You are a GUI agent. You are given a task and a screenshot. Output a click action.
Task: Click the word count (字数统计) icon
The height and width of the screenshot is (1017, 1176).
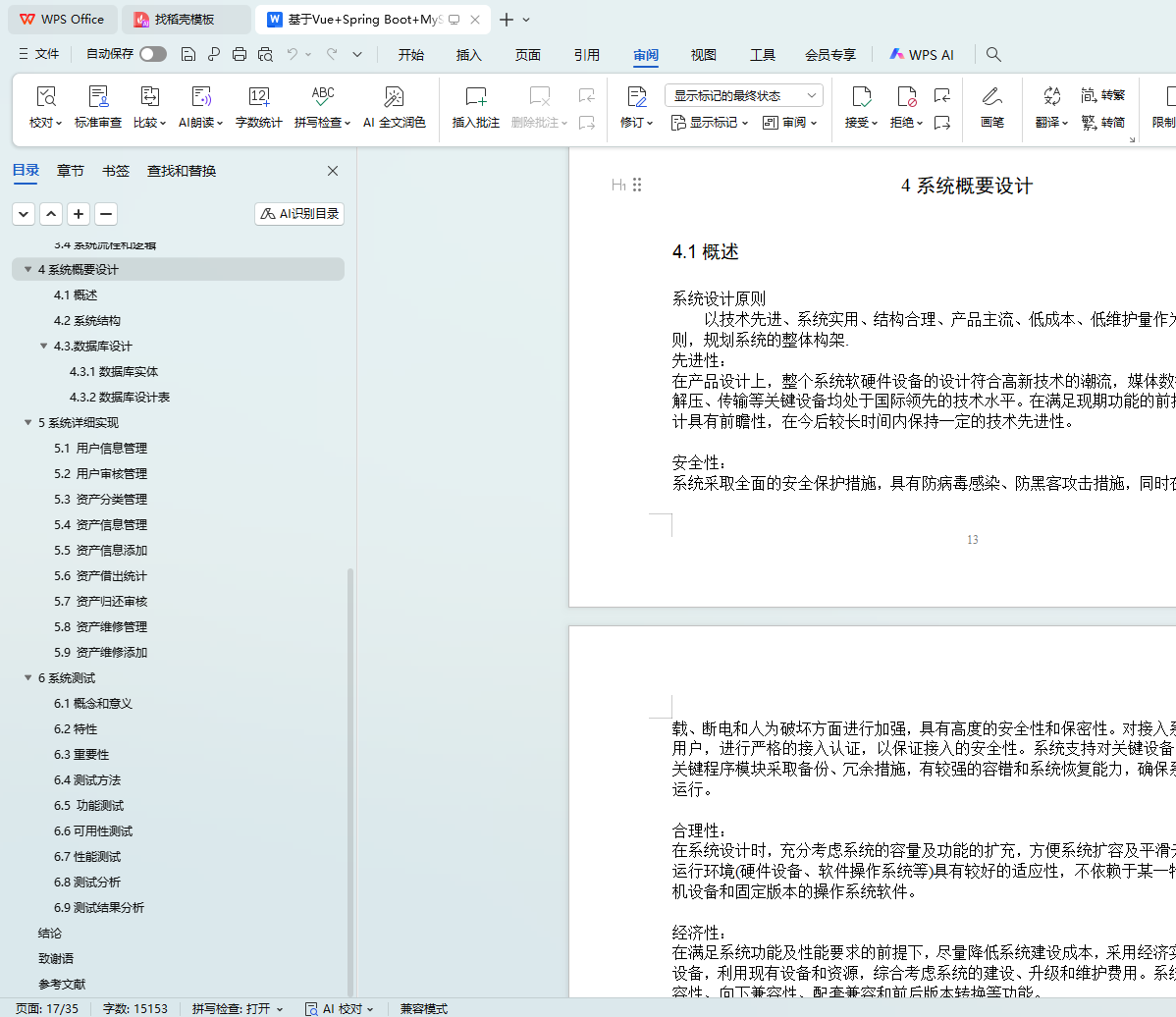pyautogui.click(x=258, y=97)
